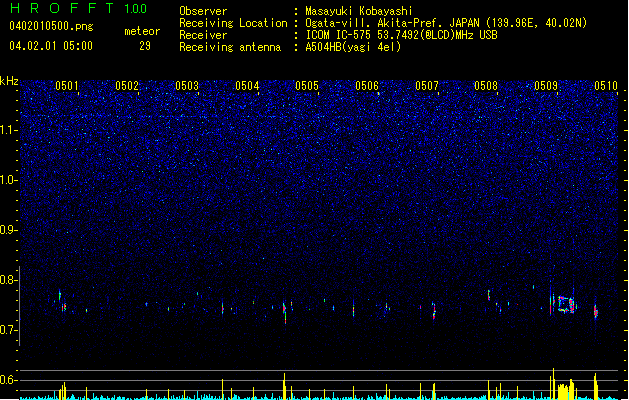
Task: Click the HROFFT 1.0.0 title text
Action: coord(79,8)
